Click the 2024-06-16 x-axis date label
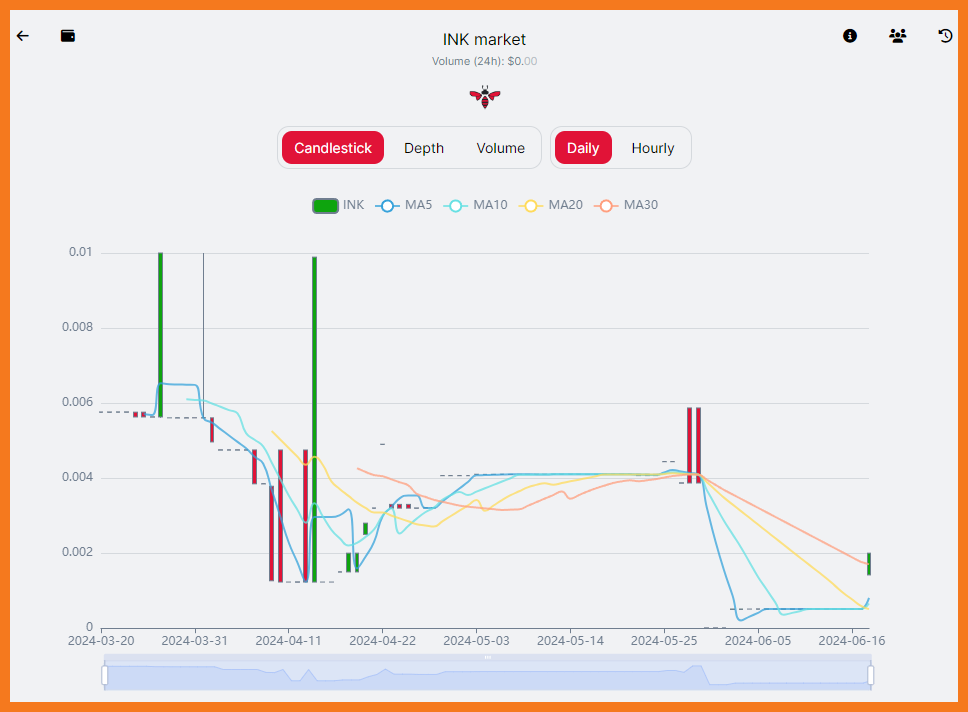 pyautogui.click(x=851, y=641)
